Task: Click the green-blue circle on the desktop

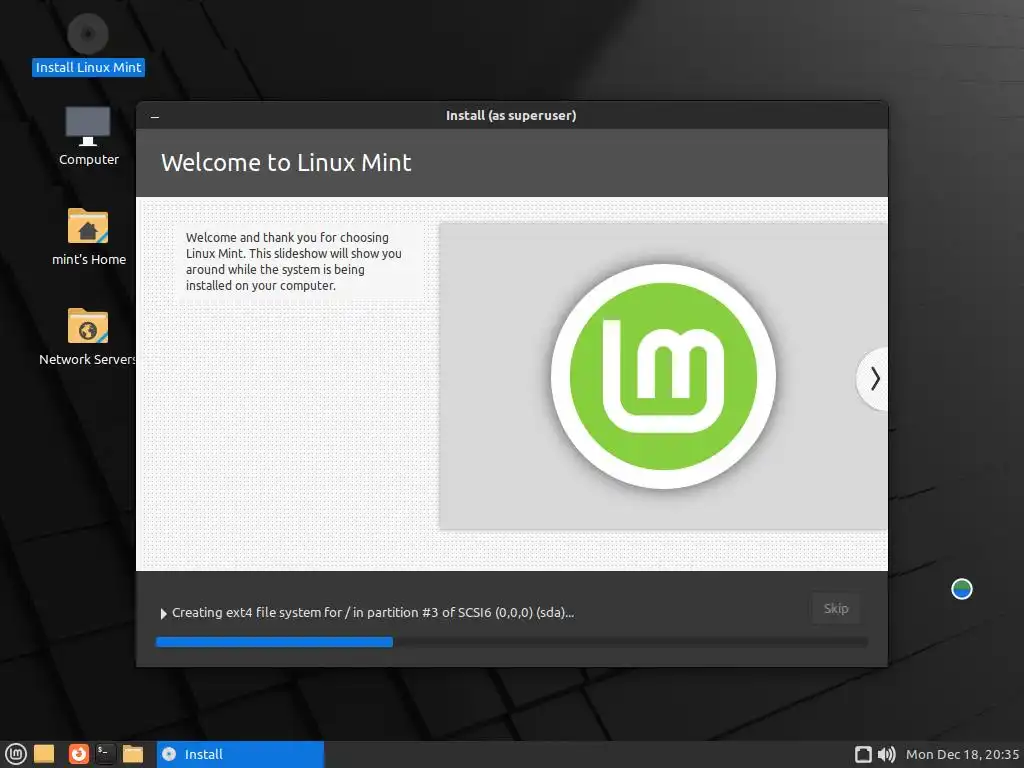Action: pos(962,589)
